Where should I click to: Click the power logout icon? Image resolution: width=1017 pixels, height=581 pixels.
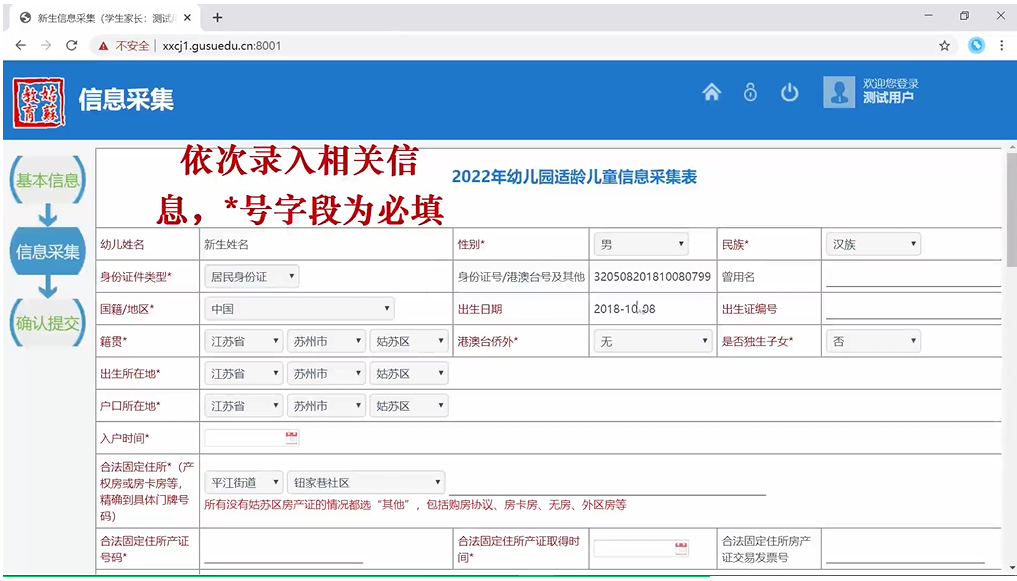790,92
